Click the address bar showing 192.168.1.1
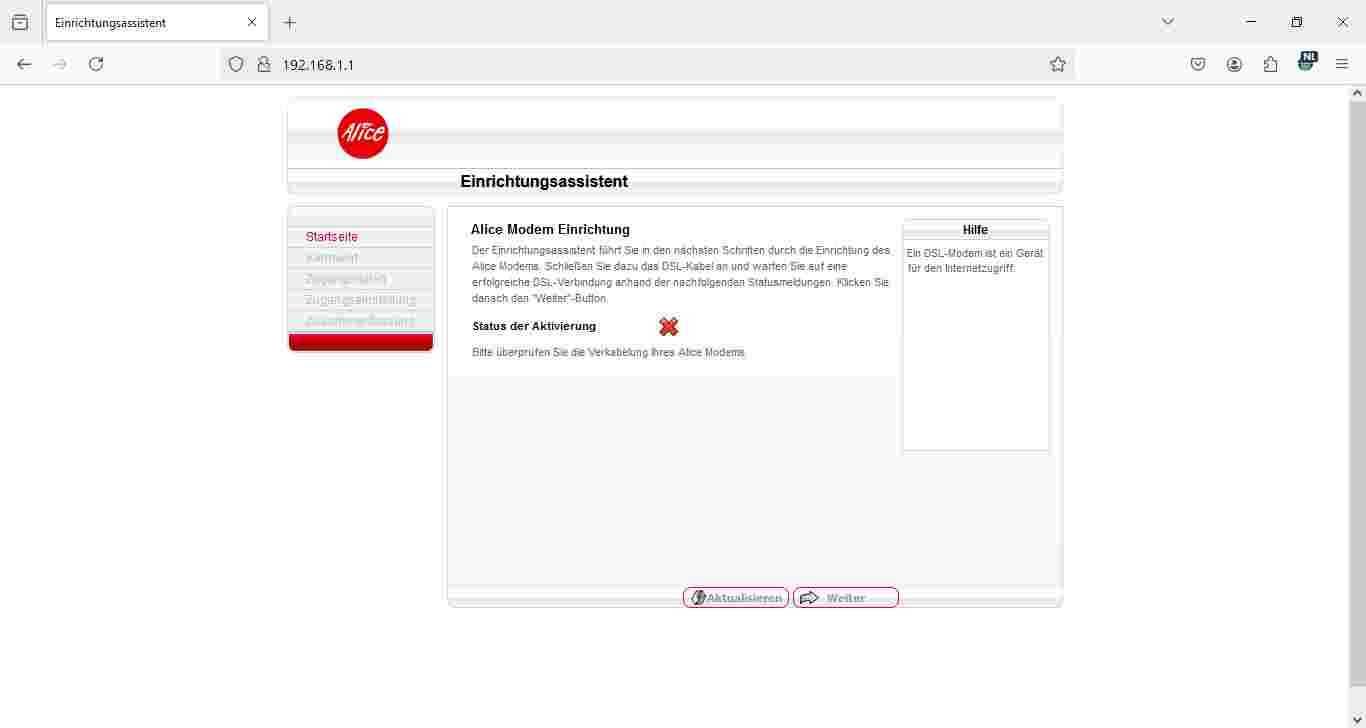The width and height of the screenshot is (1366, 728). pyautogui.click(x=650, y=64)
